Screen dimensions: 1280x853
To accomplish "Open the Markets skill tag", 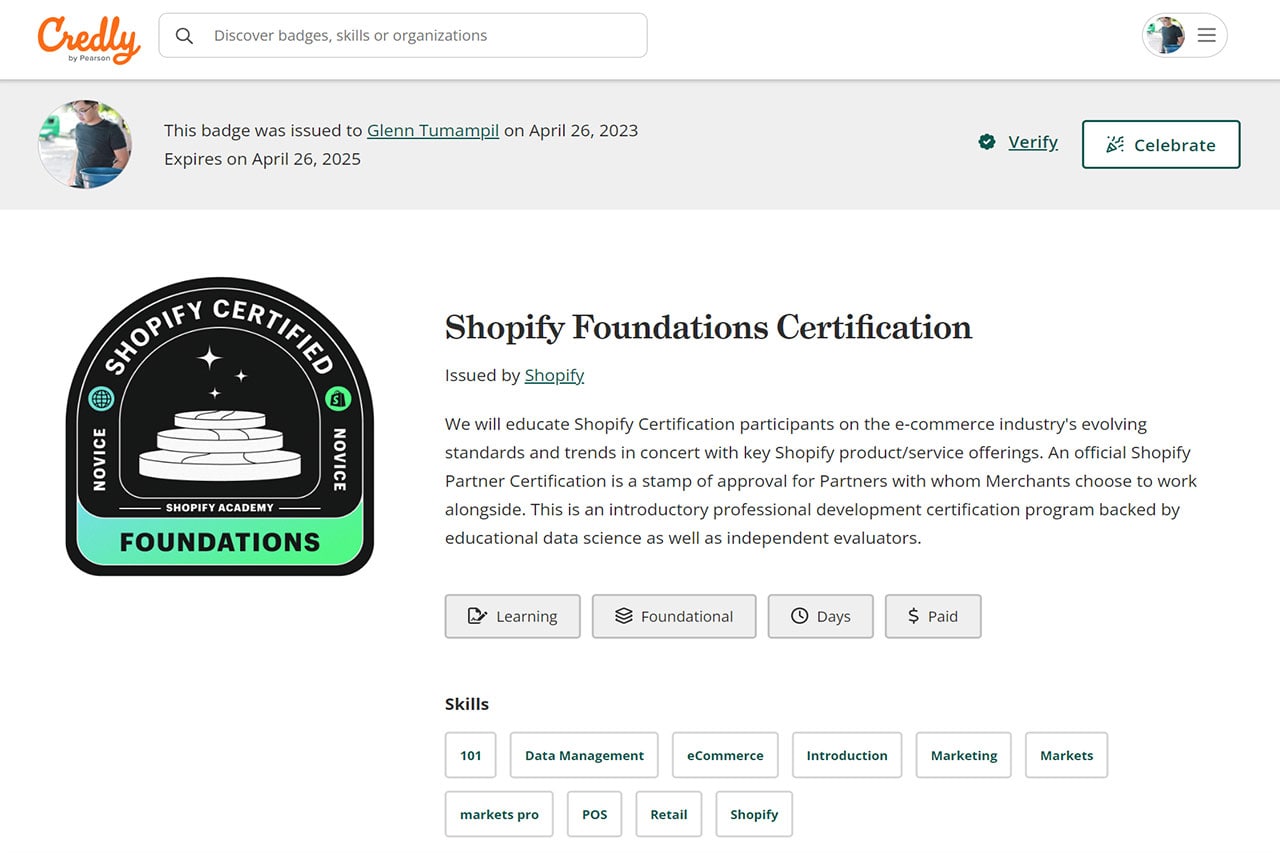I will click(x=1066, y=755).
